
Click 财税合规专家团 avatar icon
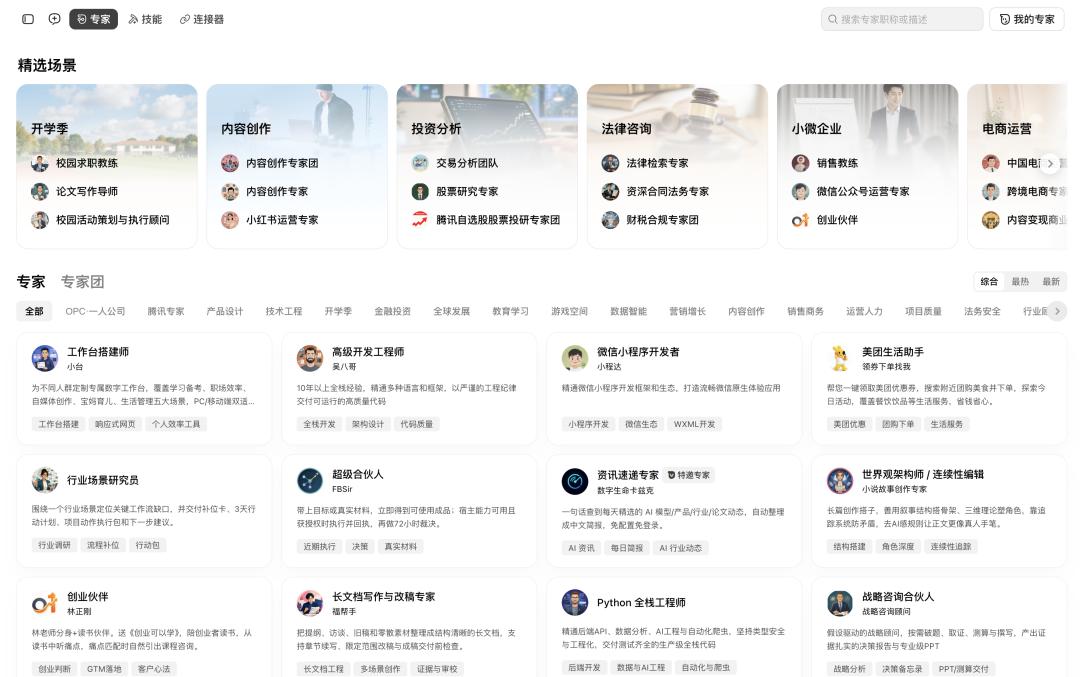(610, 220)
